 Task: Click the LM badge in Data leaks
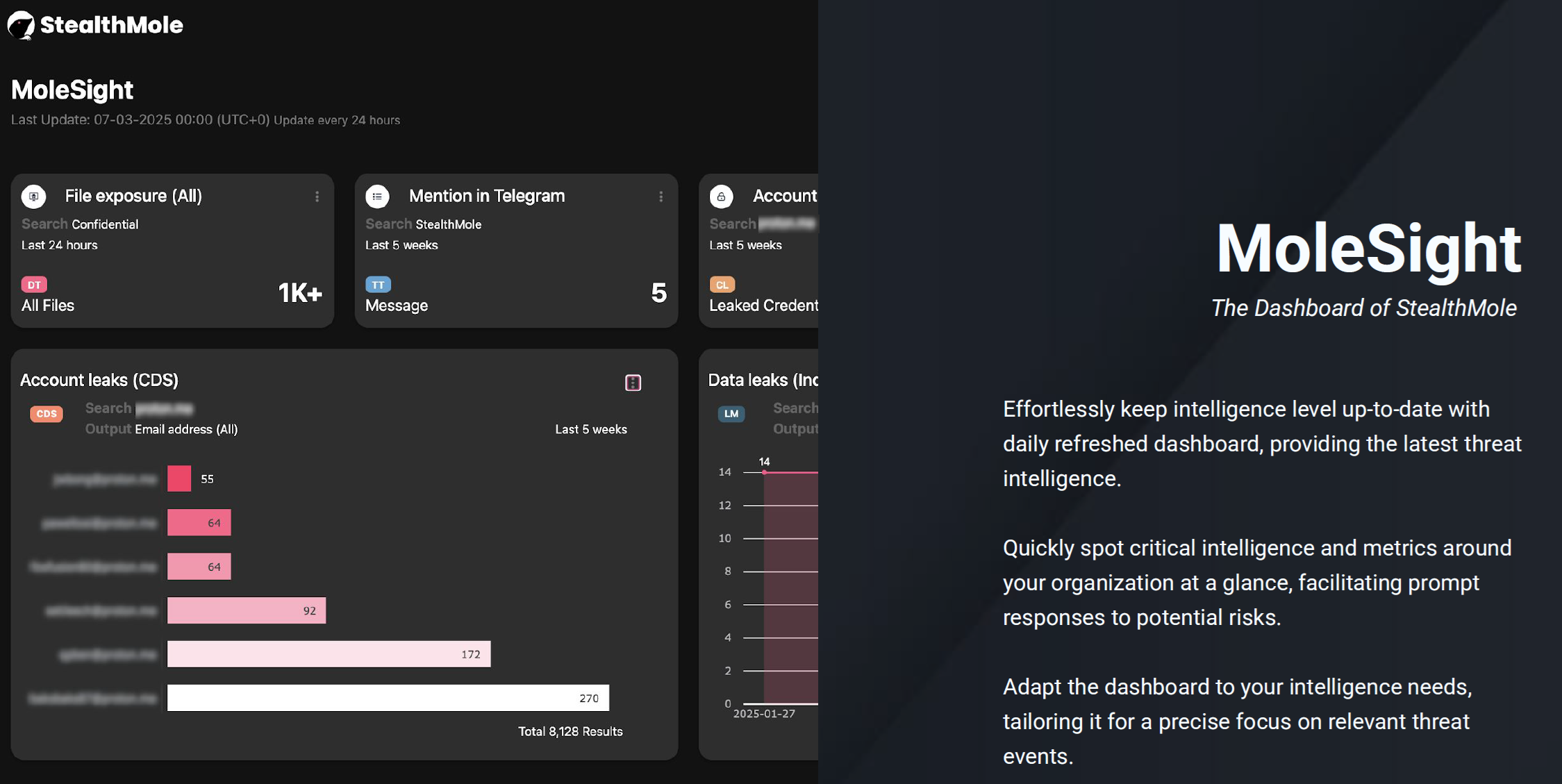pyautogui.click(x=731, y=414)
